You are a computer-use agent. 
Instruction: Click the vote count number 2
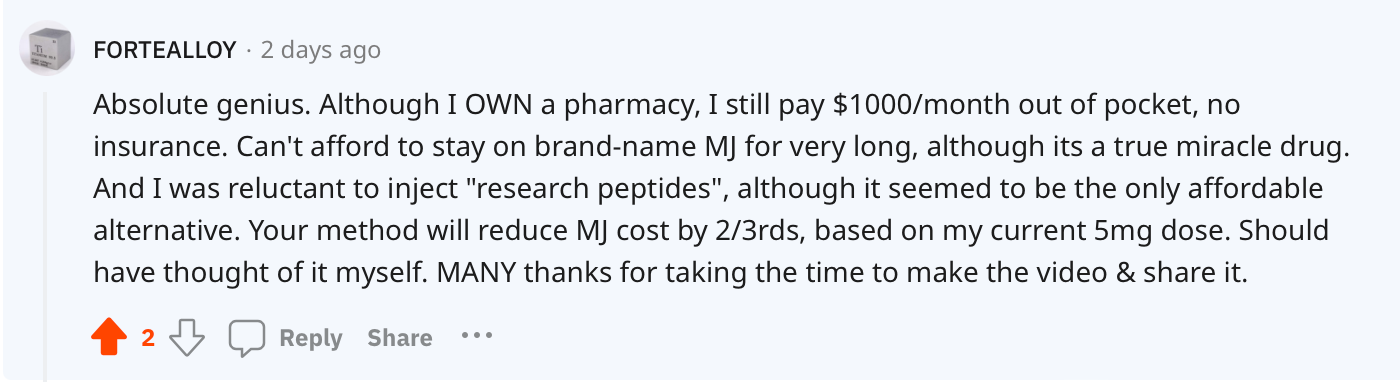[148, 338]
